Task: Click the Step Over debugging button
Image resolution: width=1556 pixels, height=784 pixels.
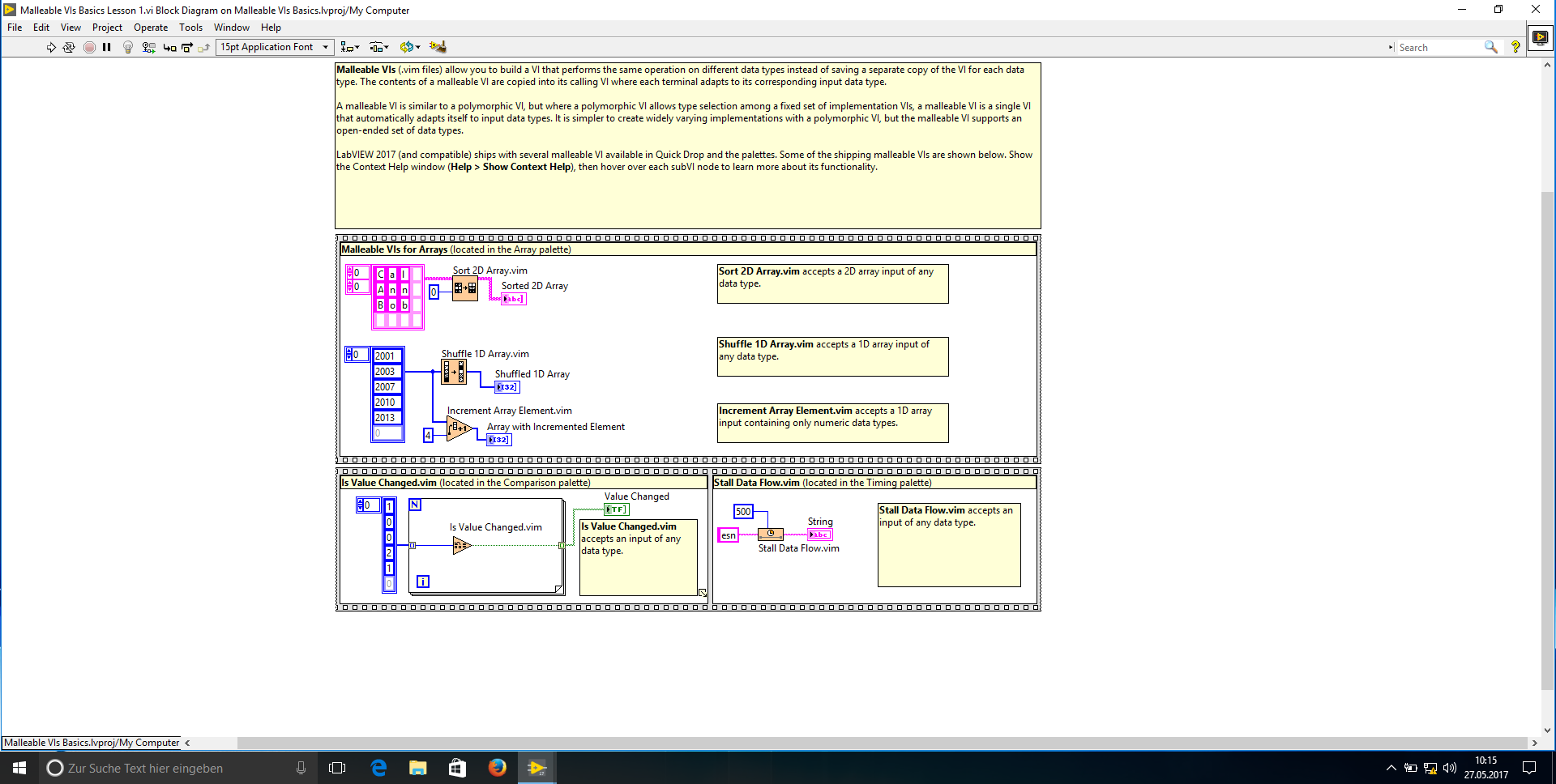Action: point(187,48)
